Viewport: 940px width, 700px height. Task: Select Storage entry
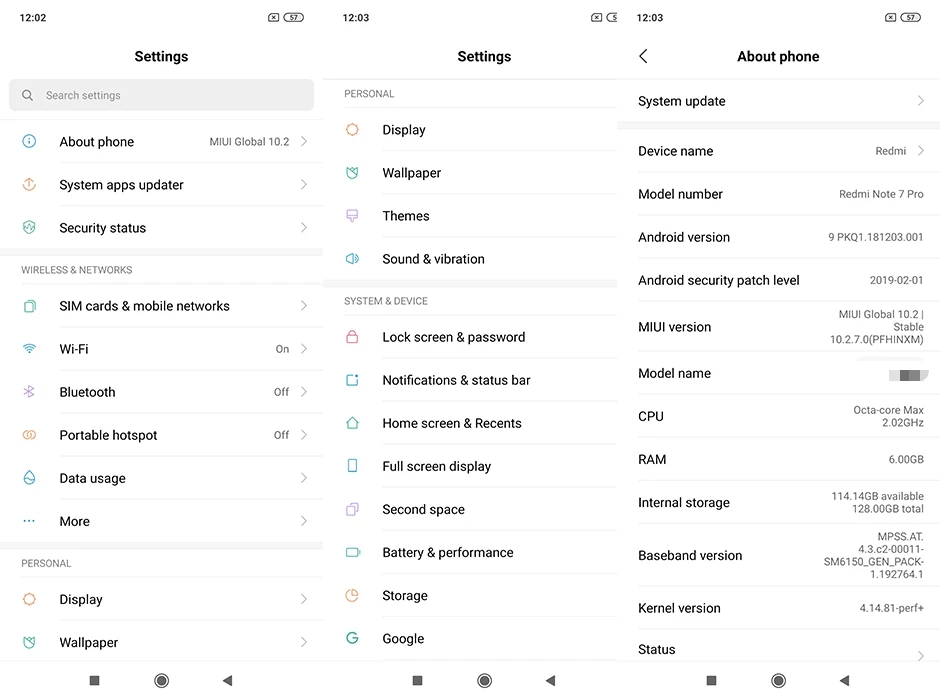[x=470, y=596]
